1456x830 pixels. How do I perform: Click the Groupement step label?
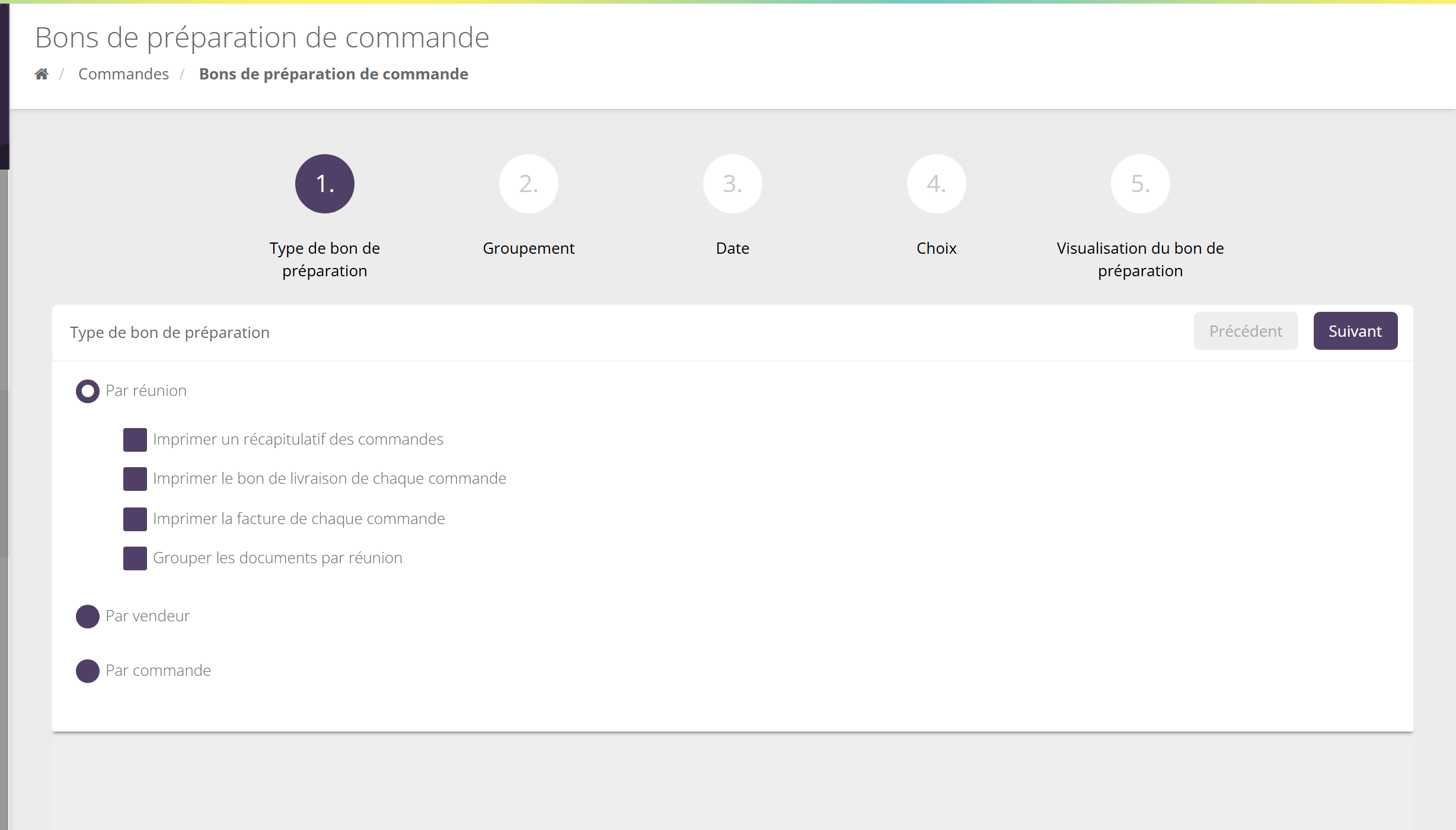pos(529,248)
